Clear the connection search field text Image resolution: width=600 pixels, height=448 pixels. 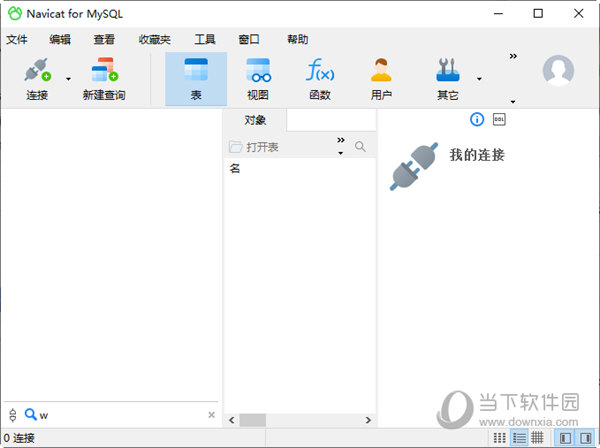211,415
